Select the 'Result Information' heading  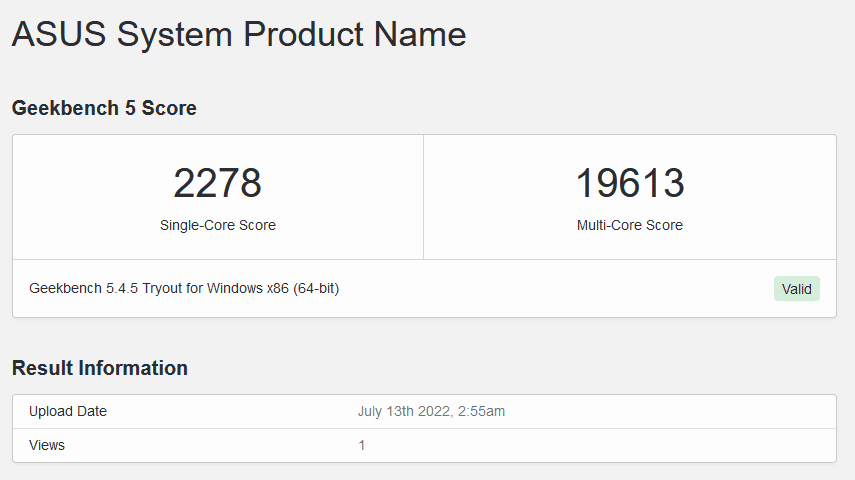tap(100, 368)
